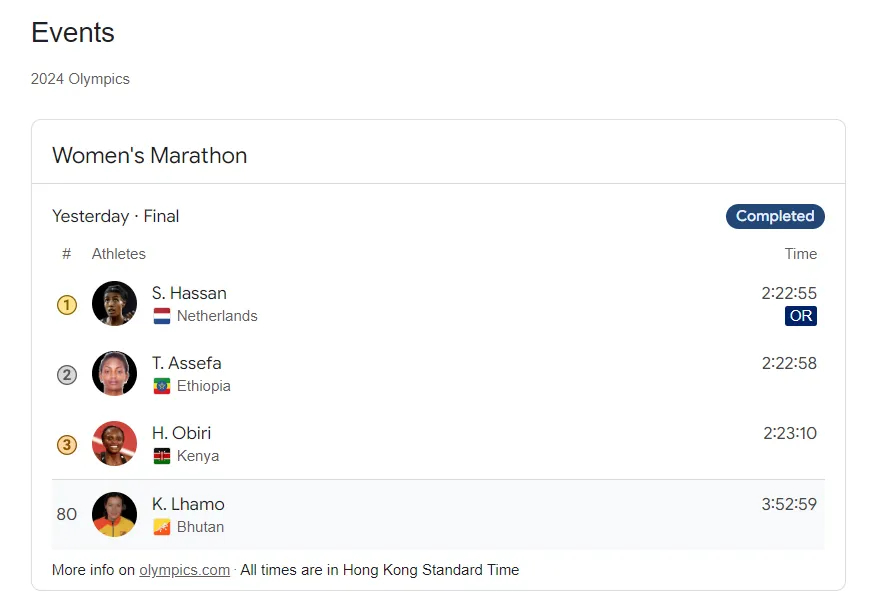Select the Women's Marathon card title

149,156
